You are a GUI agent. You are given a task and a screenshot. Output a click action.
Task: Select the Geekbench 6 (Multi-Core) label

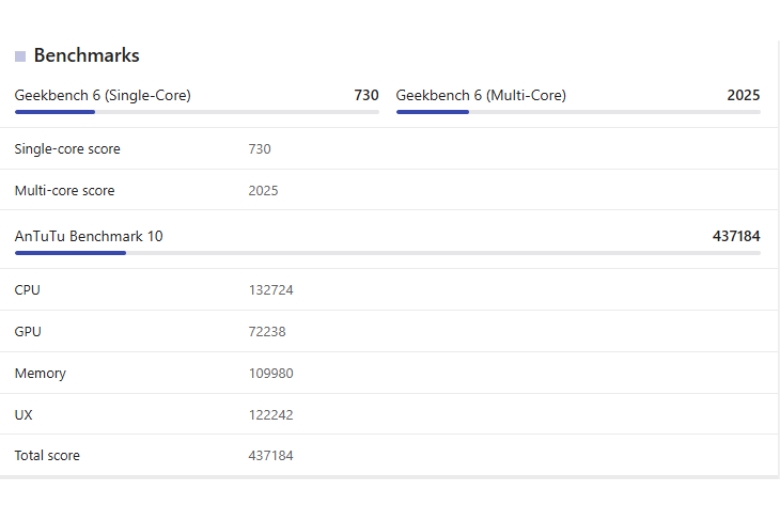click(481, 95)
